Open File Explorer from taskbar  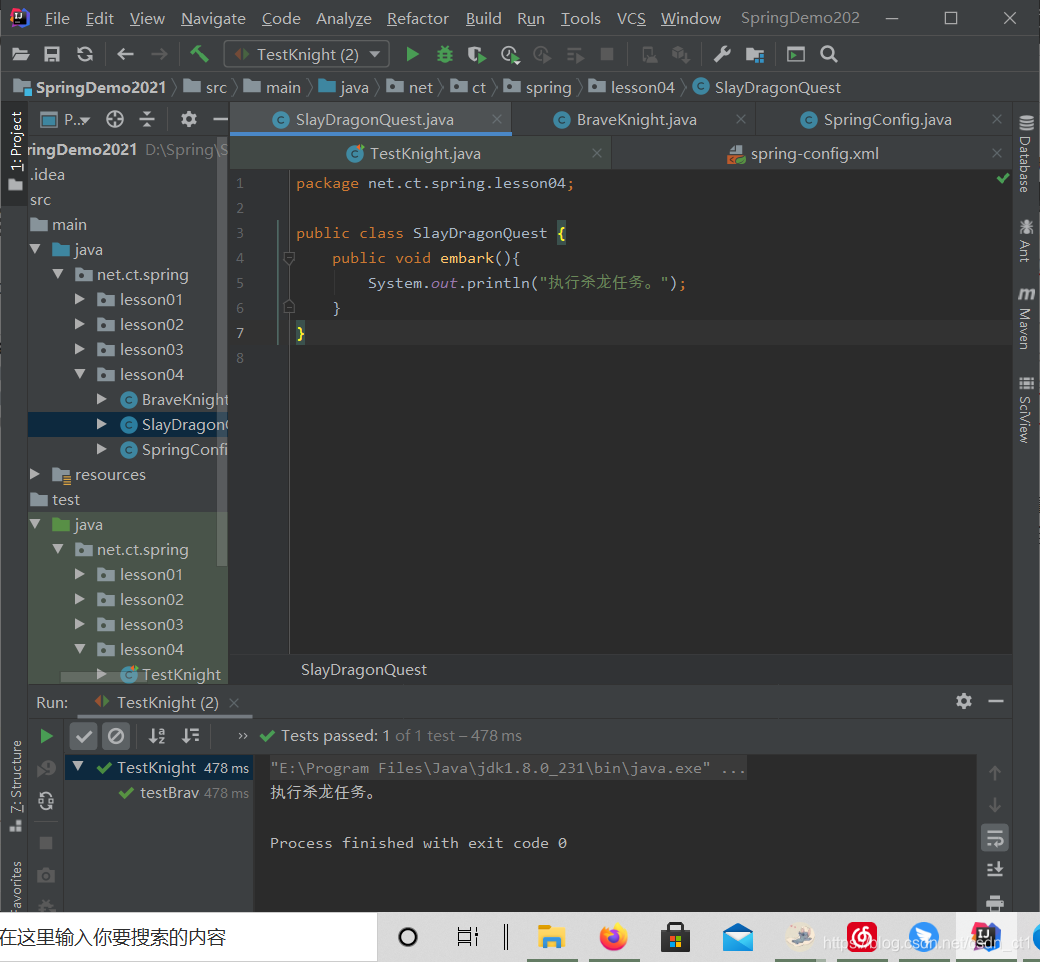coord(551,937)
